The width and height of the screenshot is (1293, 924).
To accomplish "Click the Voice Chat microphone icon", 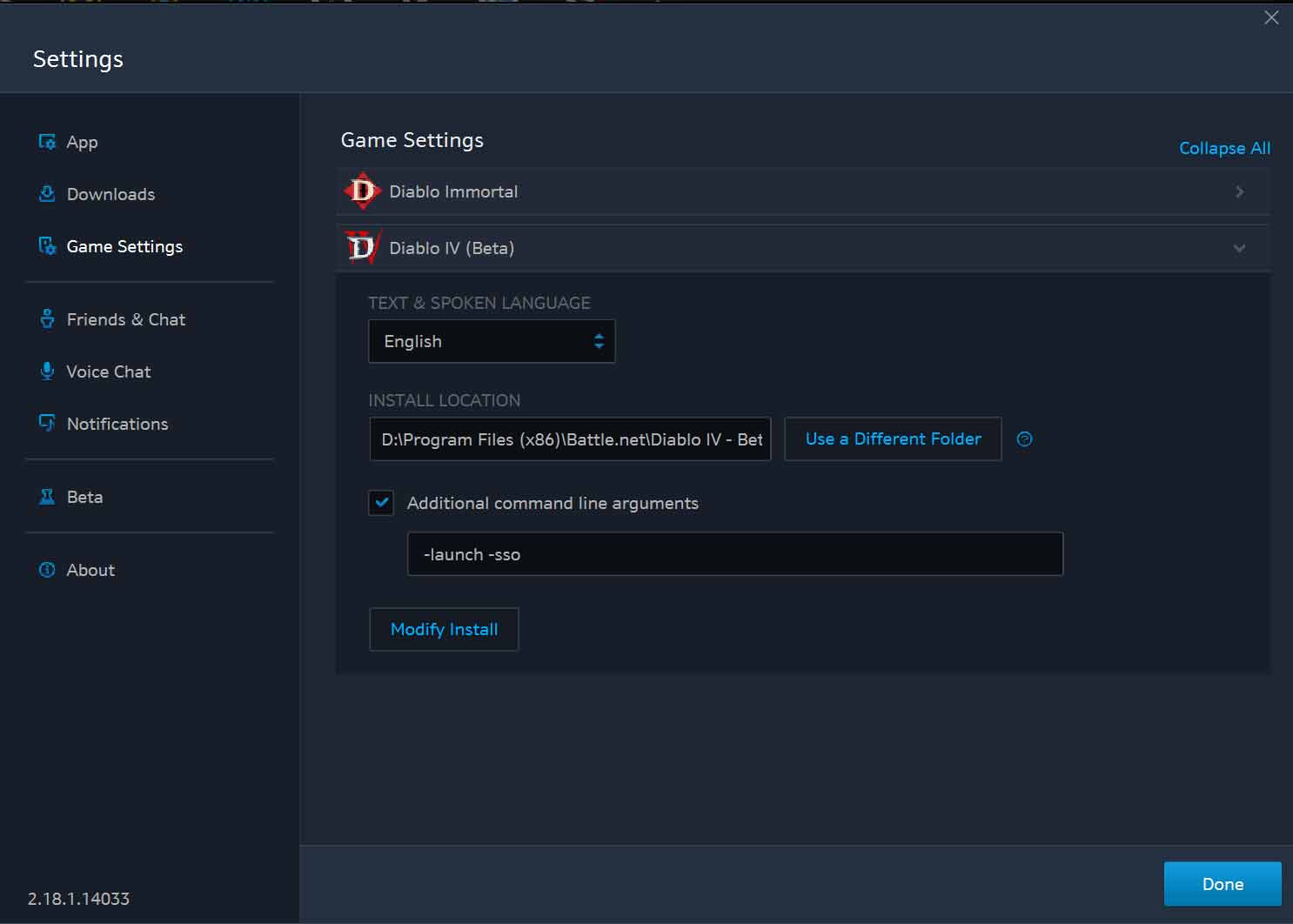I will (47, 371).
